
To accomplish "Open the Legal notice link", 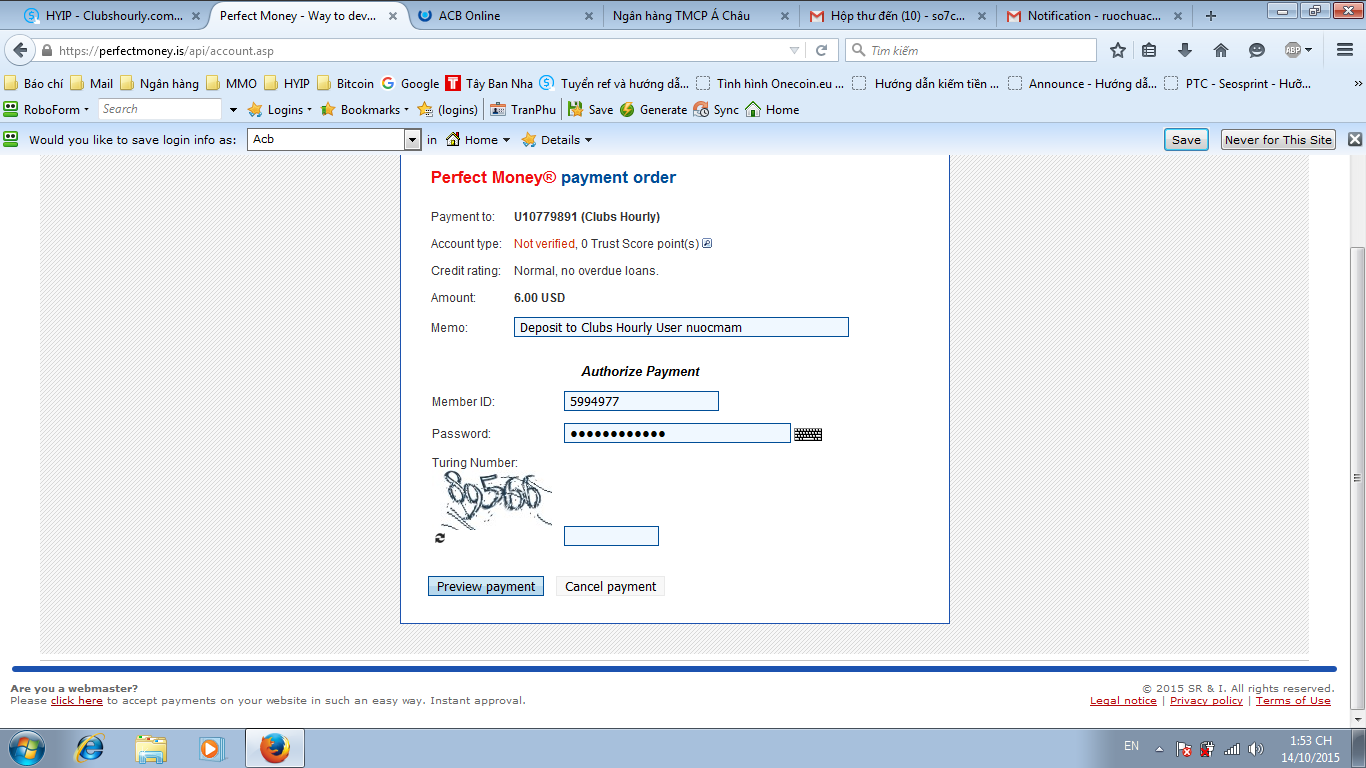I will pos(1123,701).
